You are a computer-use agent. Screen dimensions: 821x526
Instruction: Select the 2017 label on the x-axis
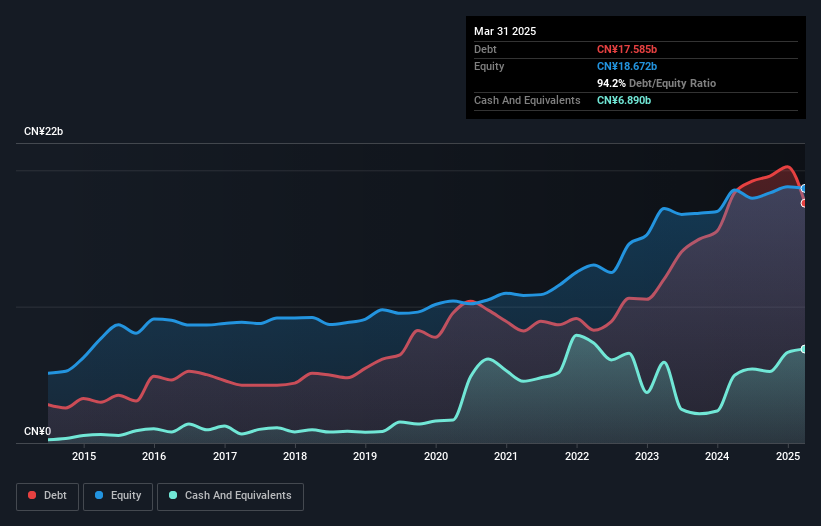(225, 457)
